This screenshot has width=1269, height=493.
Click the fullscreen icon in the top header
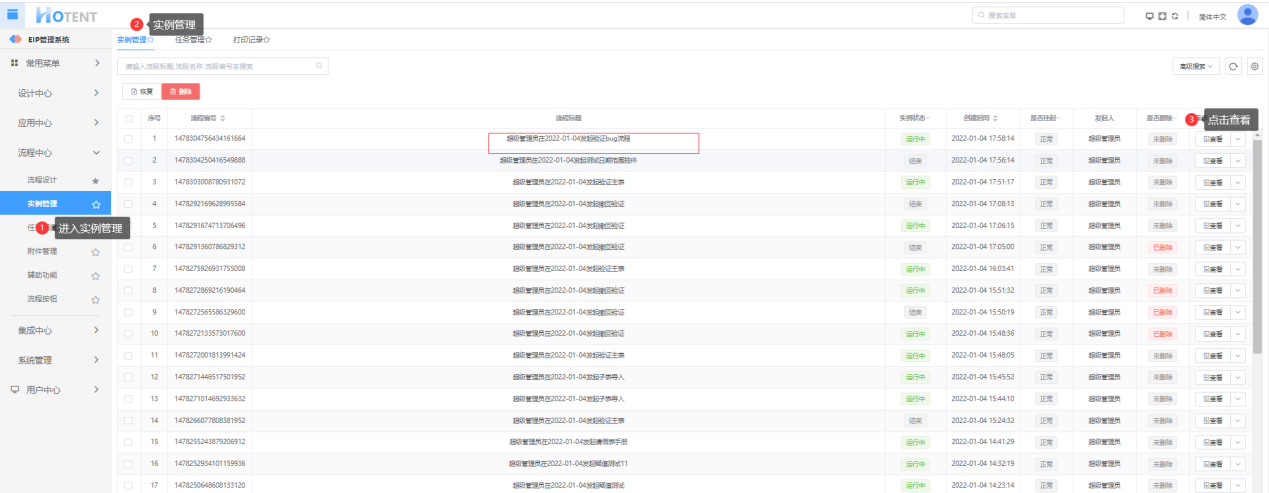pos(1162,16)
